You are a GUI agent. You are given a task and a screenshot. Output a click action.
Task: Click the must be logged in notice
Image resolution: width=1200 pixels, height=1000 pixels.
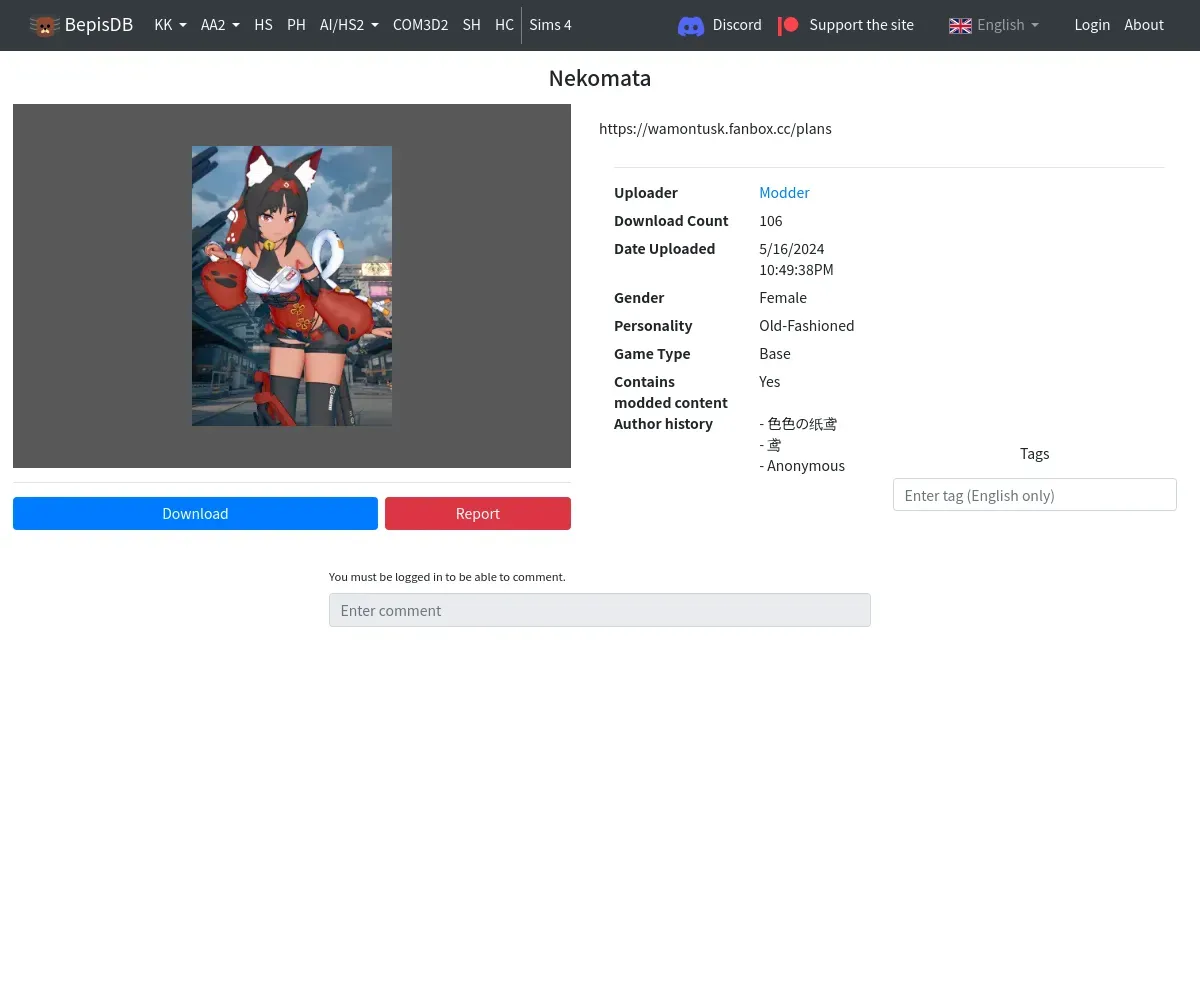pyautogui.click(x=447, y=577)
